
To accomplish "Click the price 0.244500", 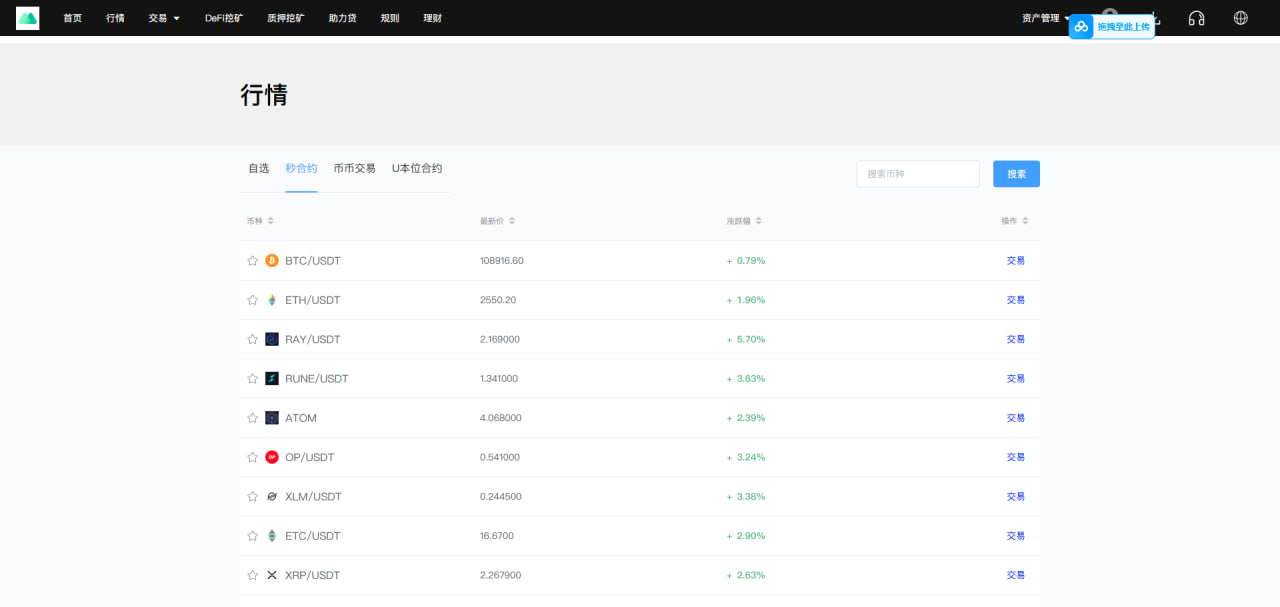I will pos(501,497).
